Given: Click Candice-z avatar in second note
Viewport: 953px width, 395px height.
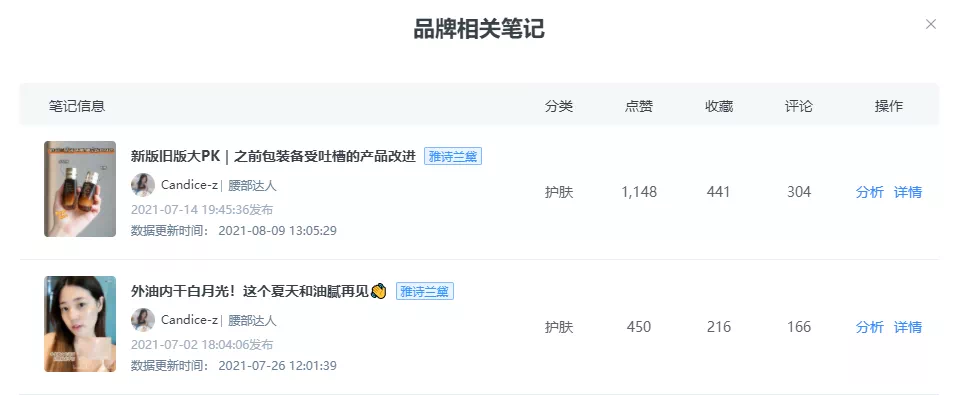Looking at the screenshot, I should click(143, 320).
